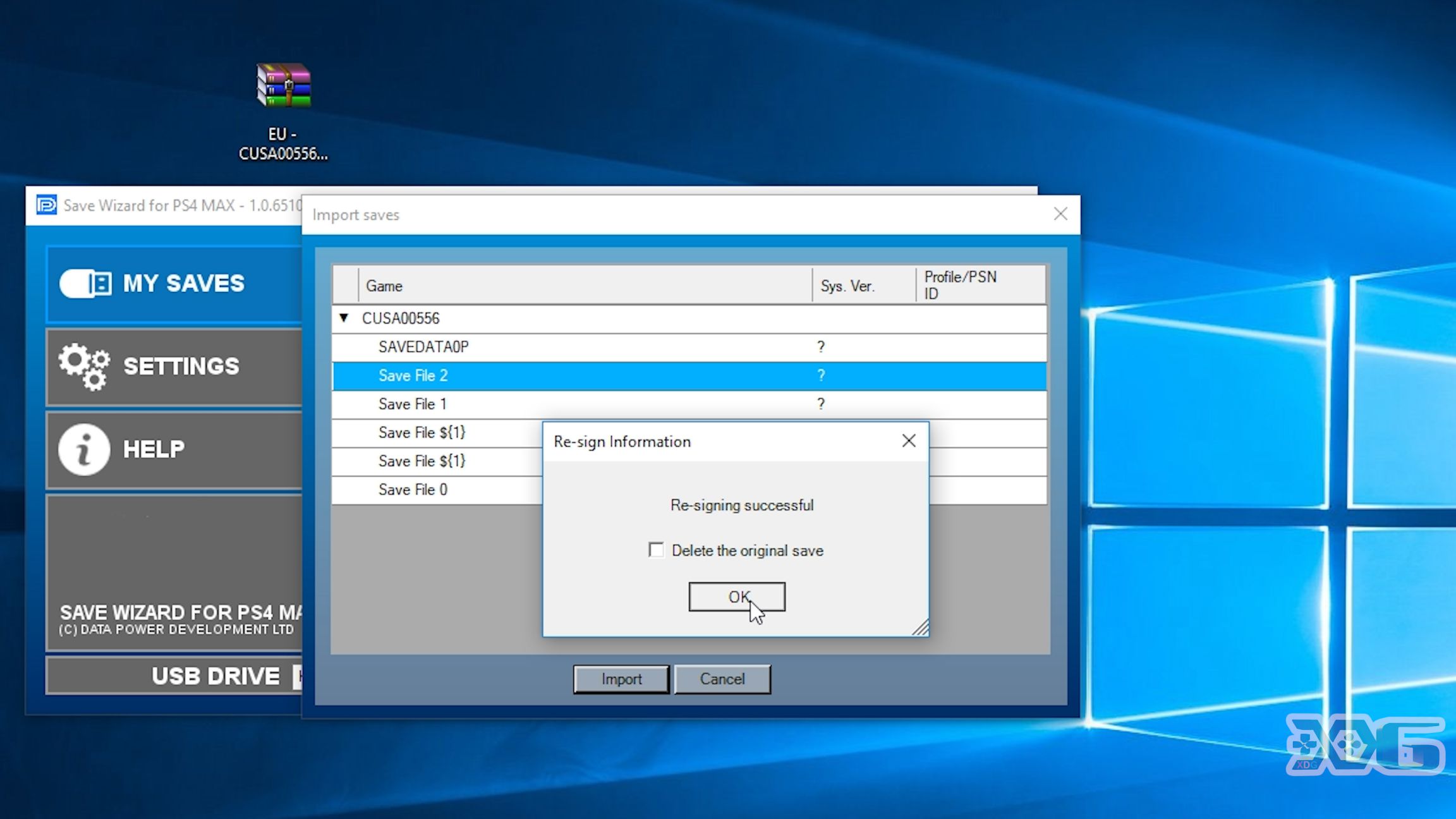Click the Cancel button in Import saves
Screen dimensions: 1456x819
pos(722,679)
